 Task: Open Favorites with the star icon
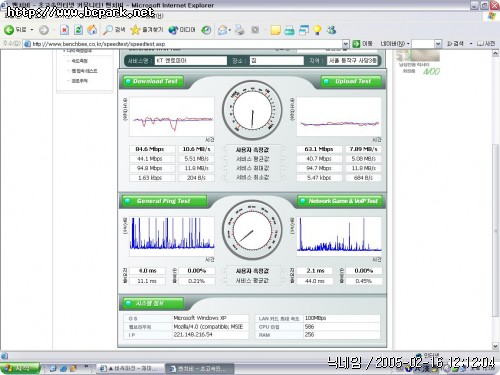[135, 30]
